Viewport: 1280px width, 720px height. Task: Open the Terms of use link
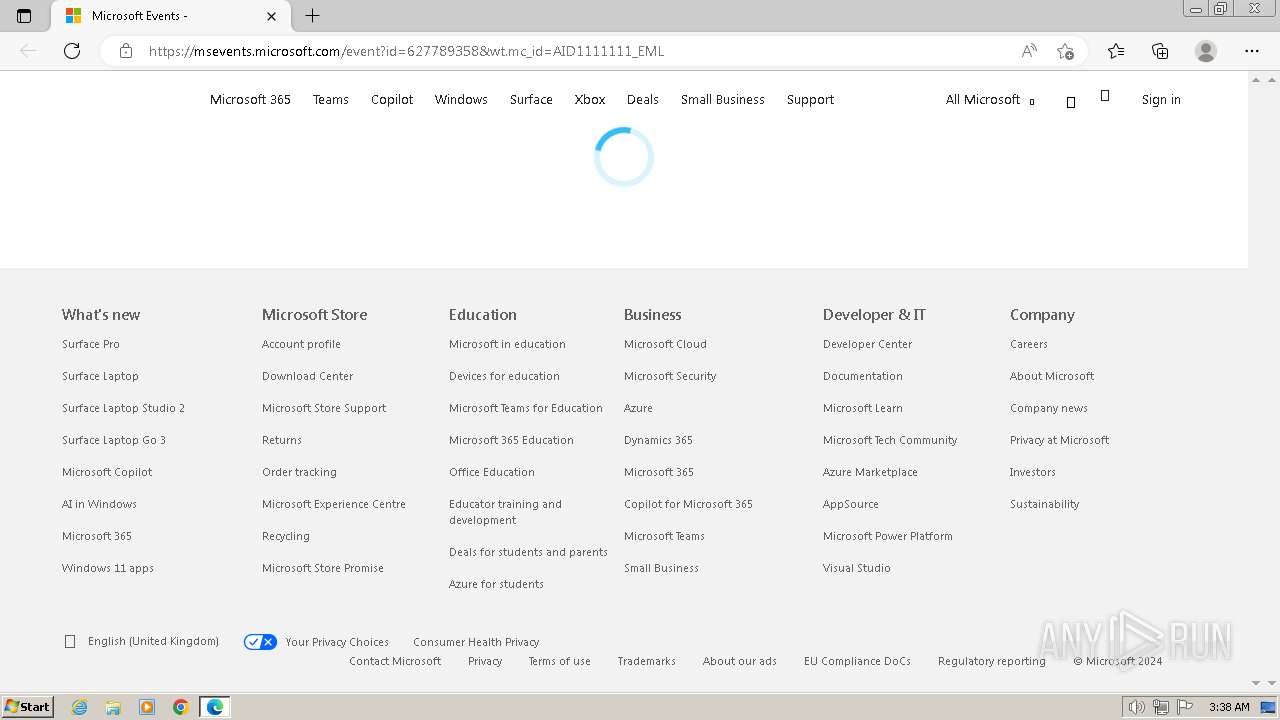coord(559,661)
